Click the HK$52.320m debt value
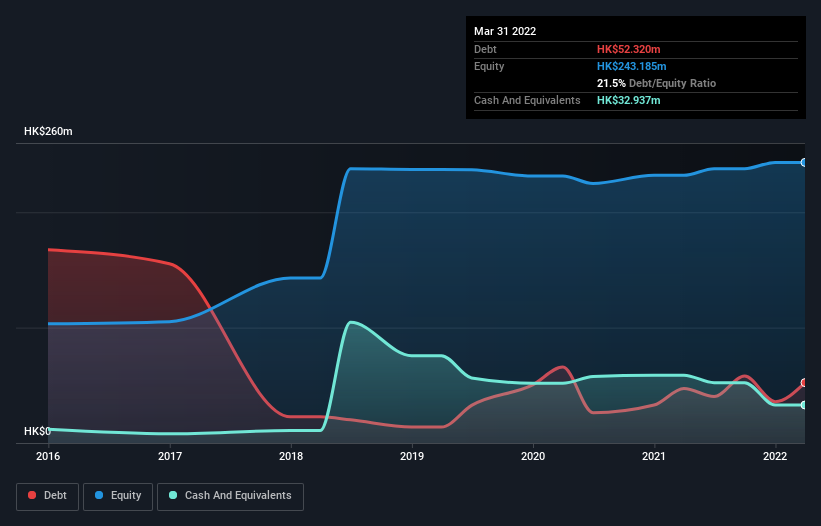 pyautogui.click(x=628, y=49)
